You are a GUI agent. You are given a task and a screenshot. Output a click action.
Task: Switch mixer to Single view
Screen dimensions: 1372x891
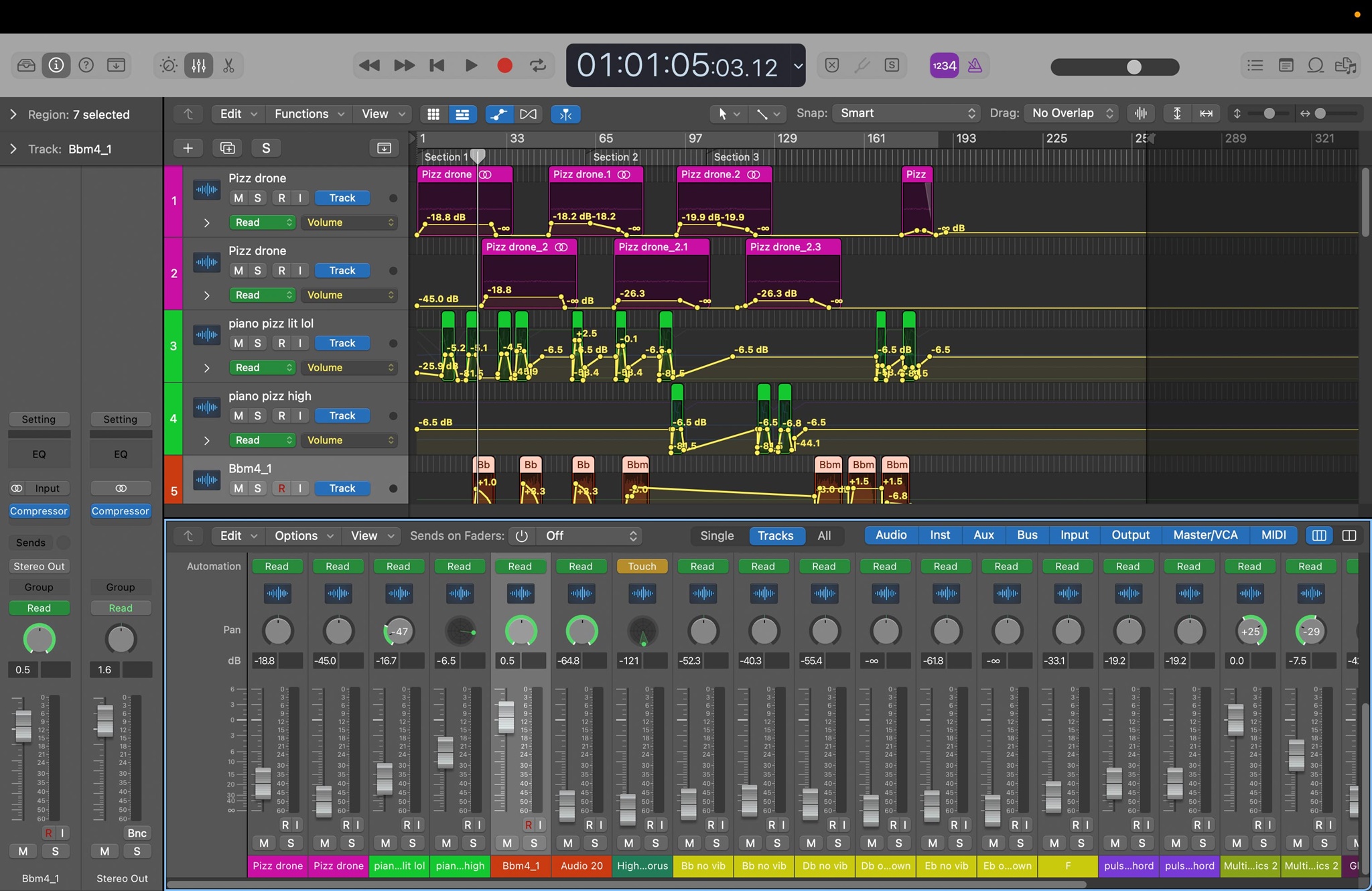tap(717, 536)
